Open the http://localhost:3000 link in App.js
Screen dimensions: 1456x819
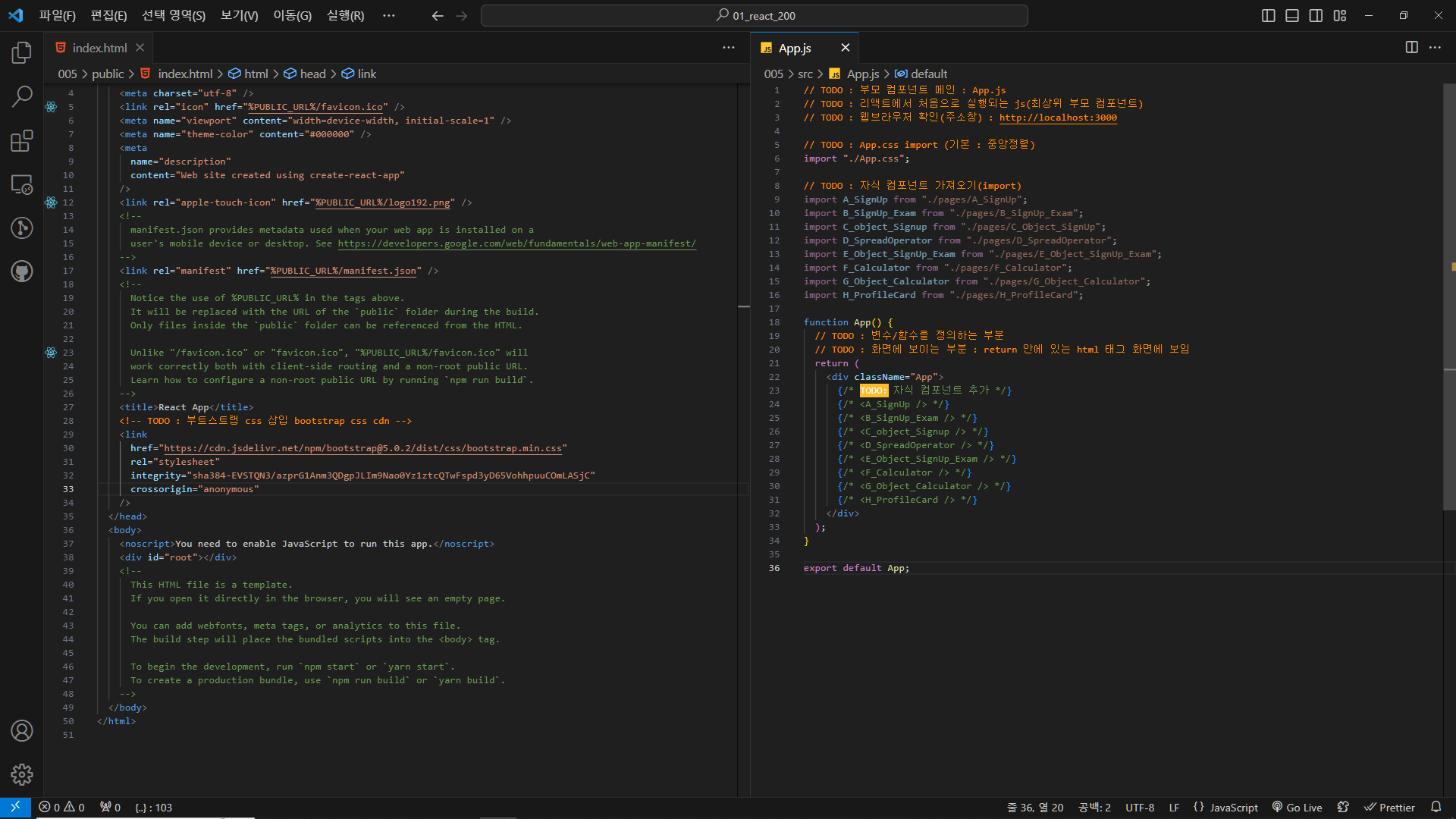pos(1057,118)
